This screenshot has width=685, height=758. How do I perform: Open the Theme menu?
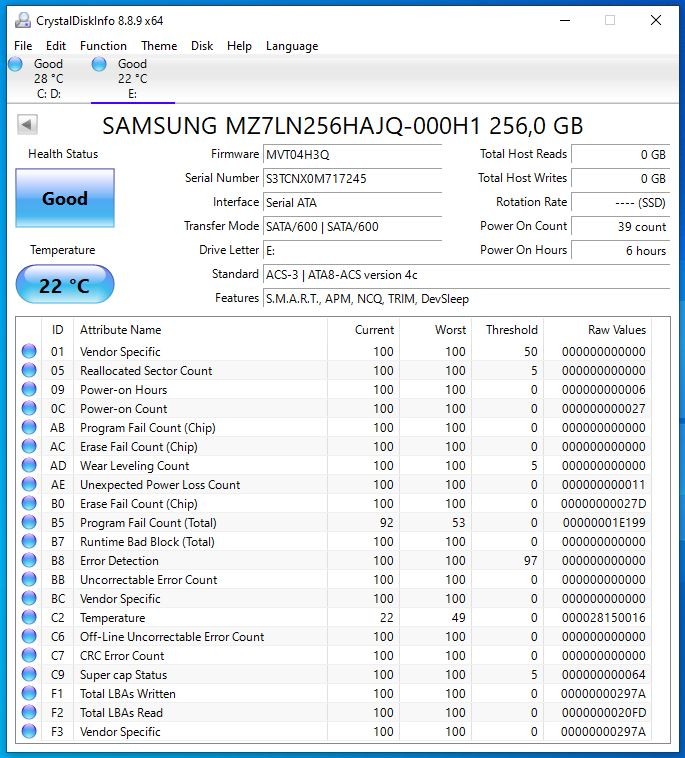point(159,46)
